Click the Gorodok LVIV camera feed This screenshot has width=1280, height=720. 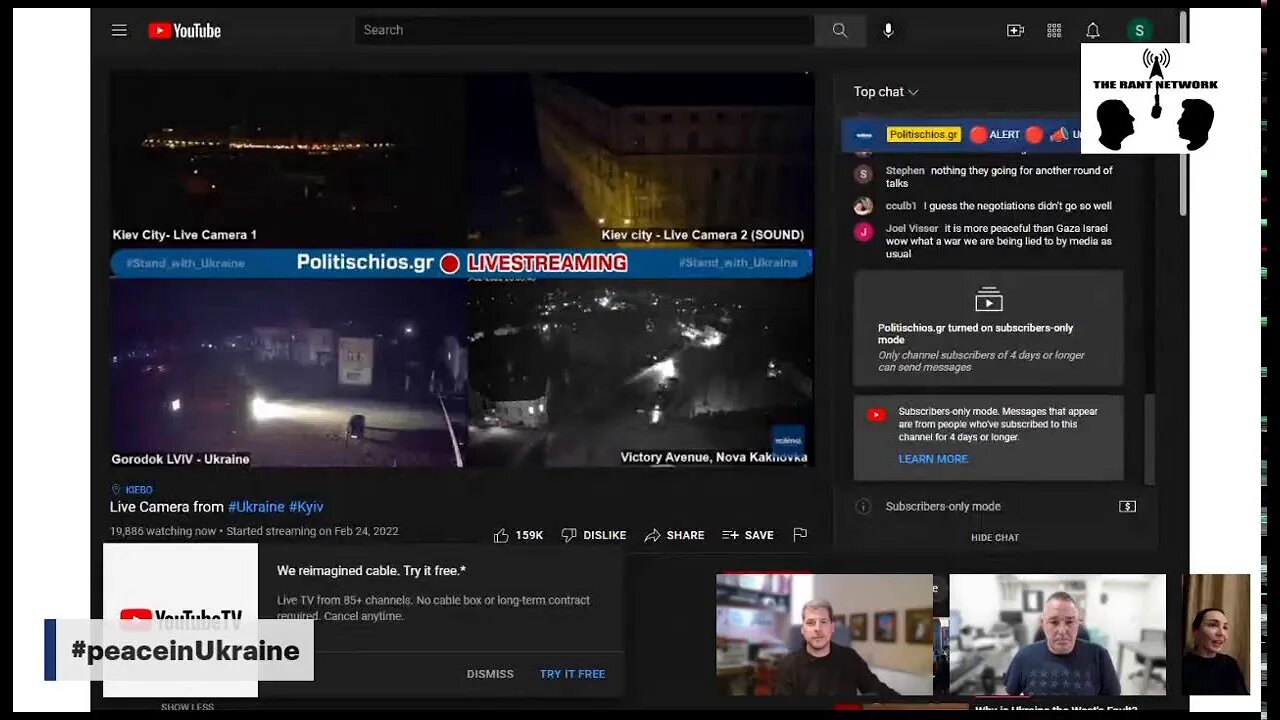coord(288,372)
